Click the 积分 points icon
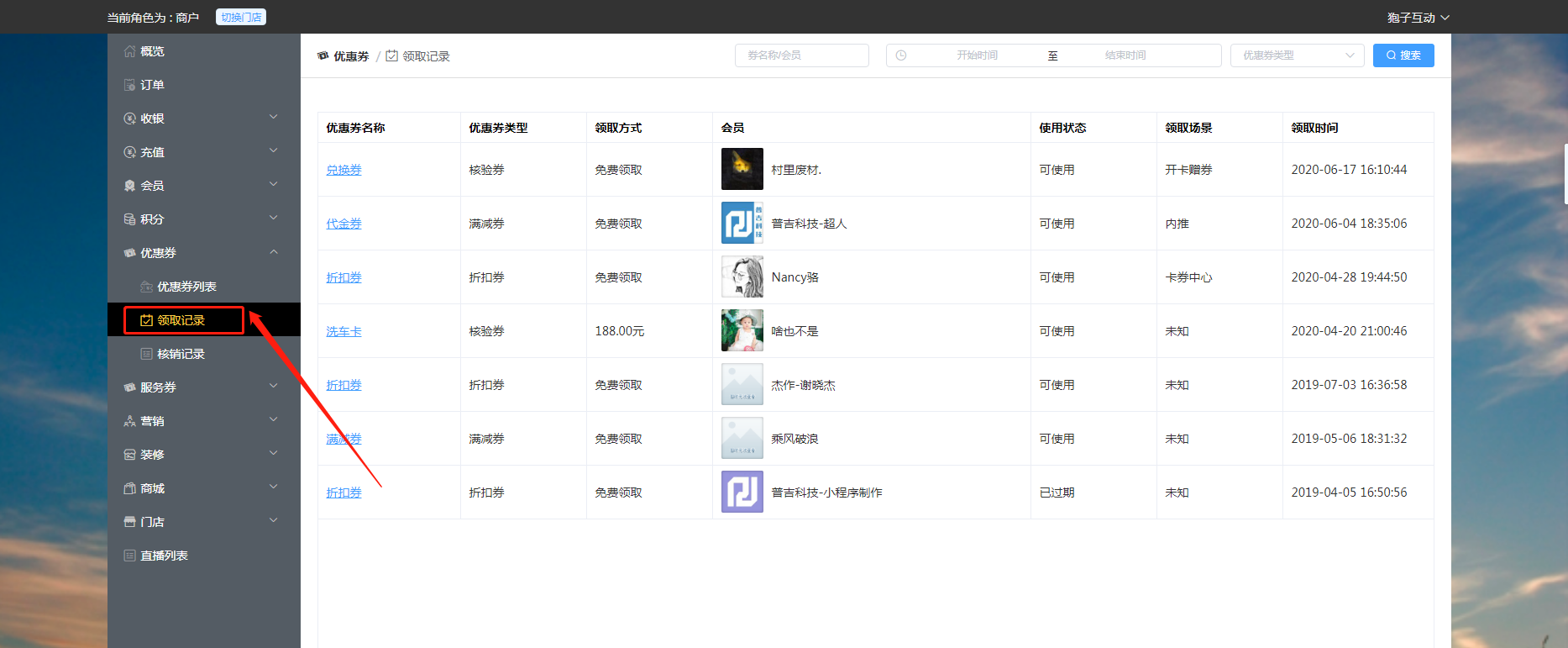1568x648 pixels. point(129,219)
